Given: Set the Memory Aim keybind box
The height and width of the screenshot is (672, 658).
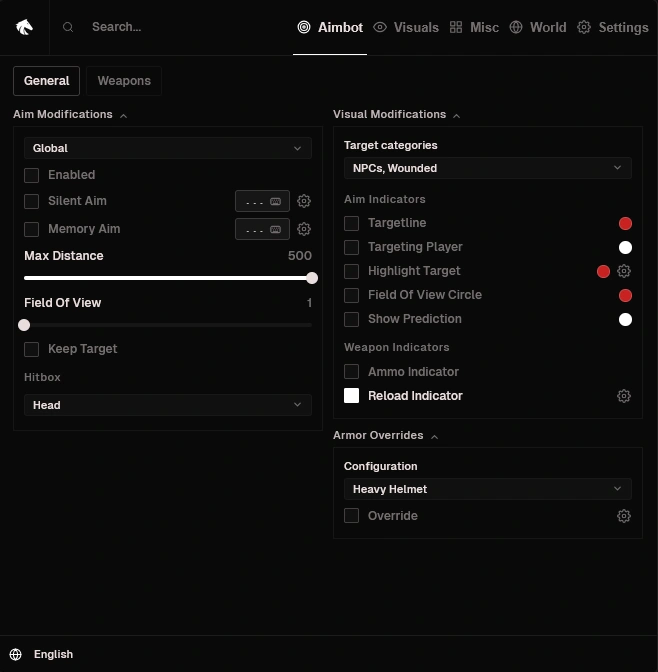Looking at the screenshot, I should coord(262,229).
